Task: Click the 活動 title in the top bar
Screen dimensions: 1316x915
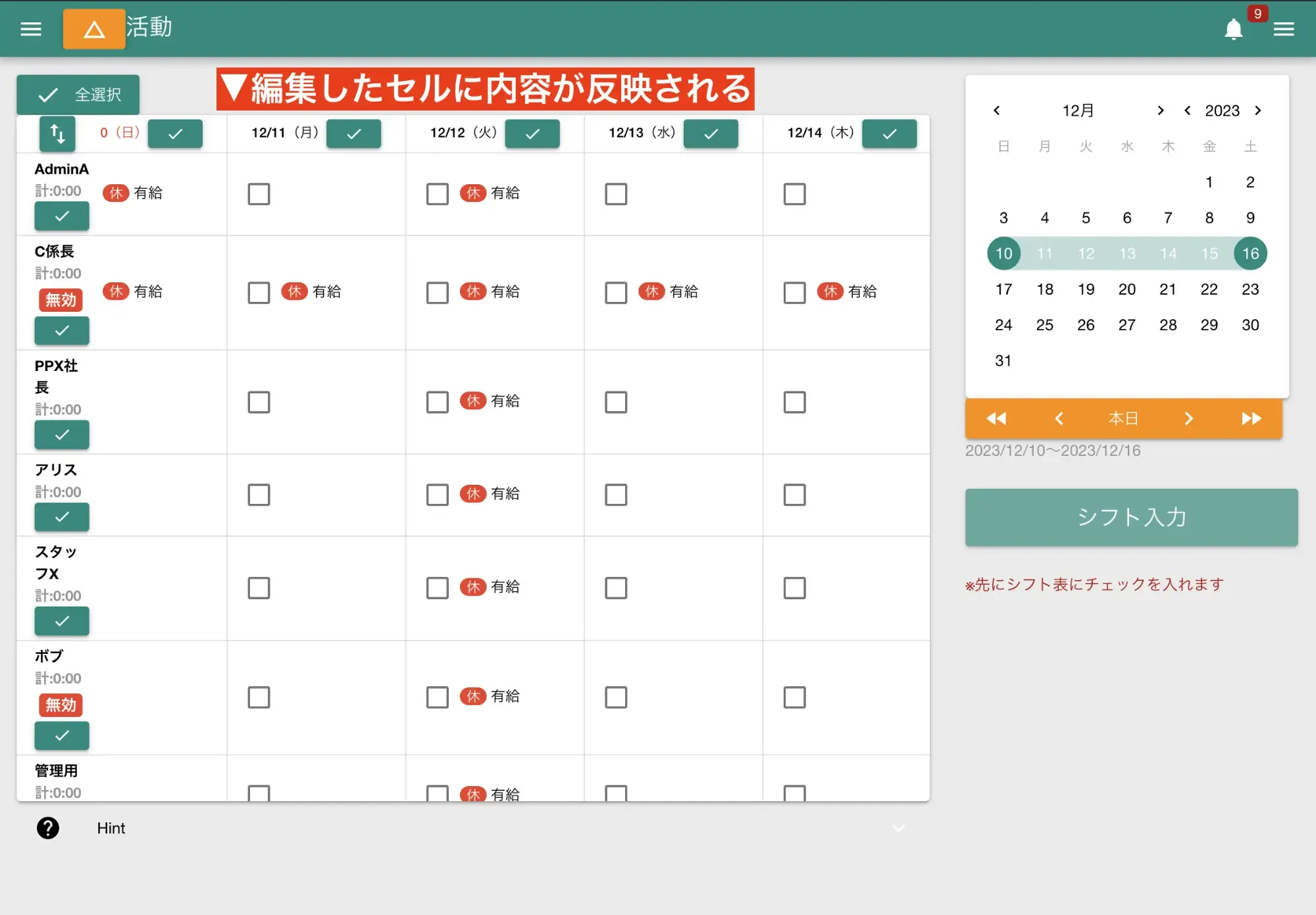Action: pyautogui.click(x=150, y=28)
